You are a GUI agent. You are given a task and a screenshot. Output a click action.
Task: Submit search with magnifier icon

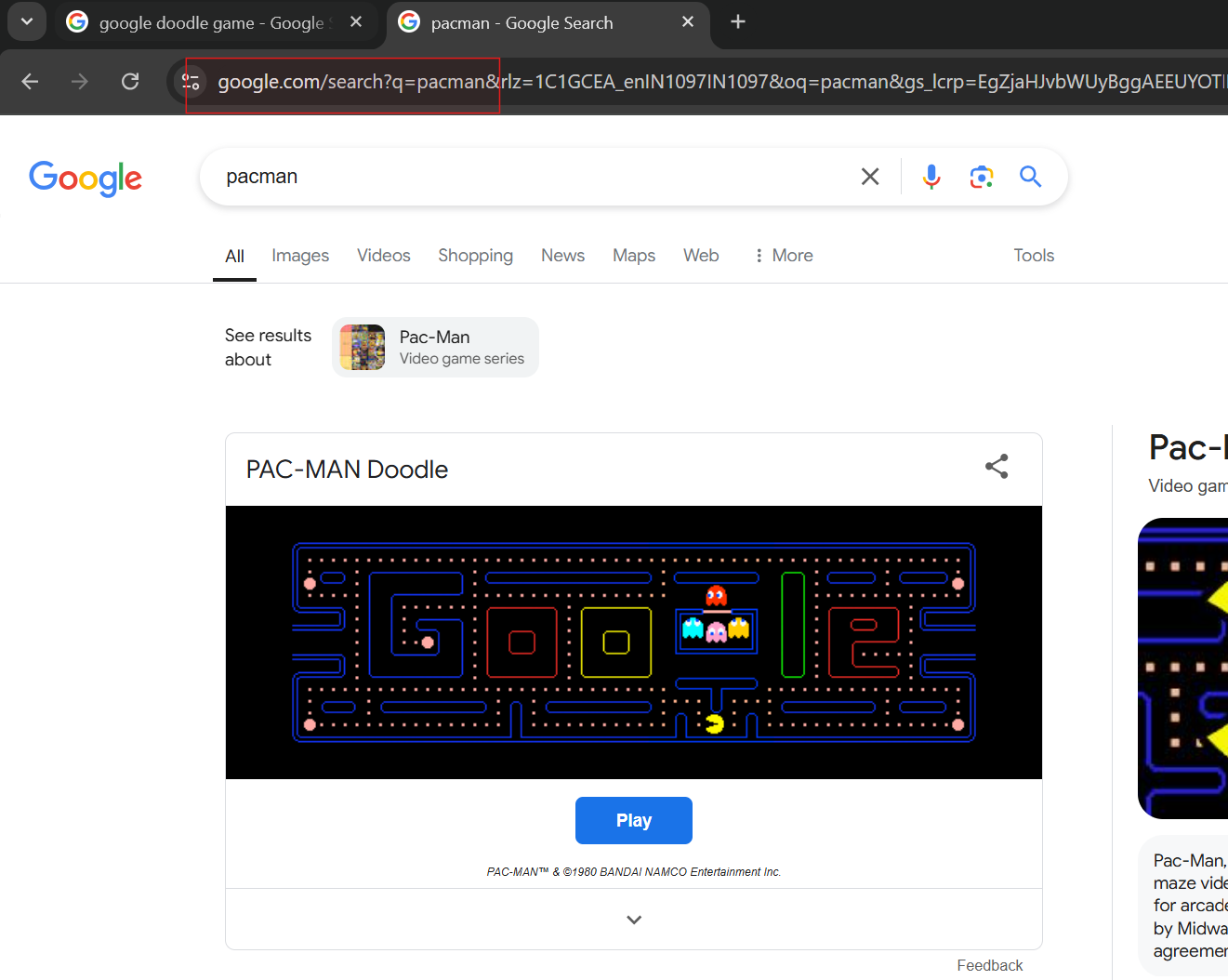click(x=1030, y=177)
